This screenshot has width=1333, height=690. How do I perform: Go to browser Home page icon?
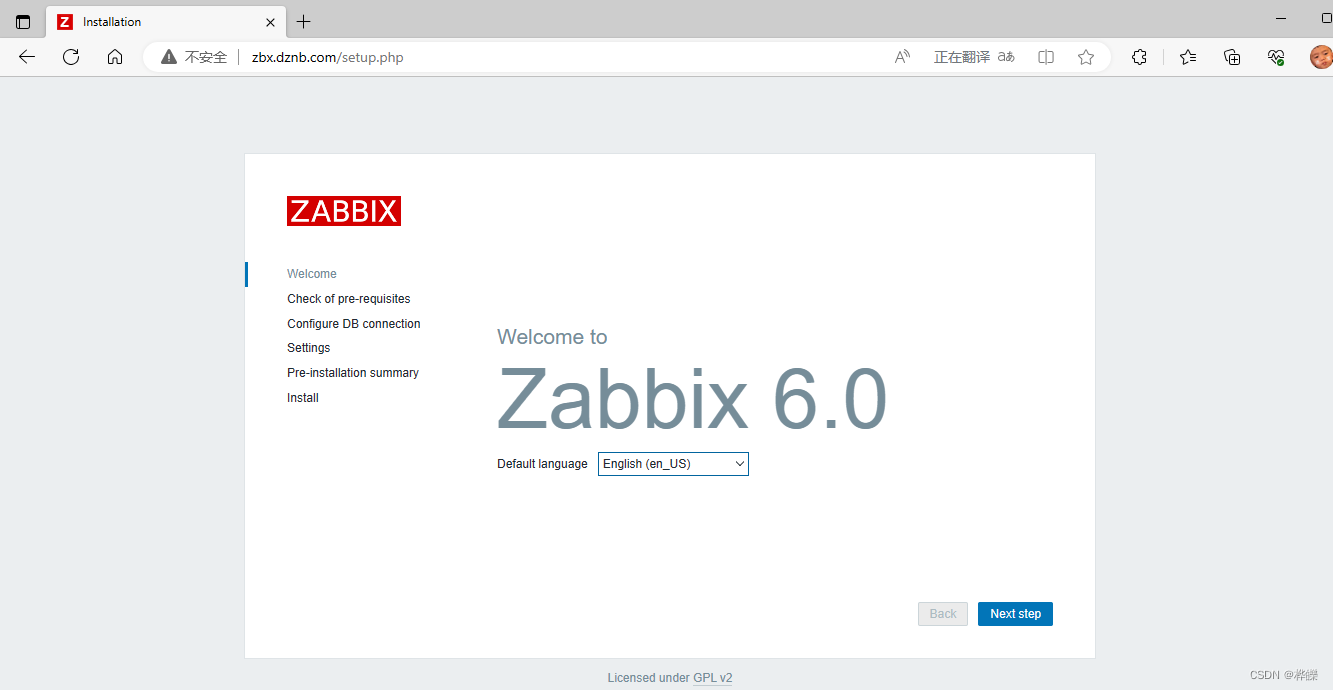click(x=115, y=57)
